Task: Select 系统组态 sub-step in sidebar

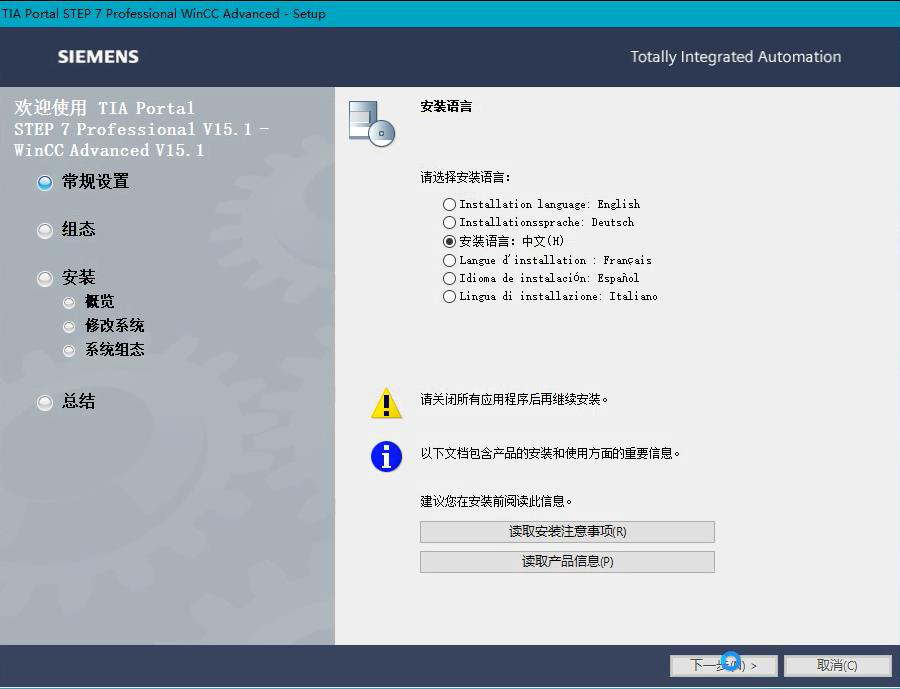Action: [x=103, y=350]
